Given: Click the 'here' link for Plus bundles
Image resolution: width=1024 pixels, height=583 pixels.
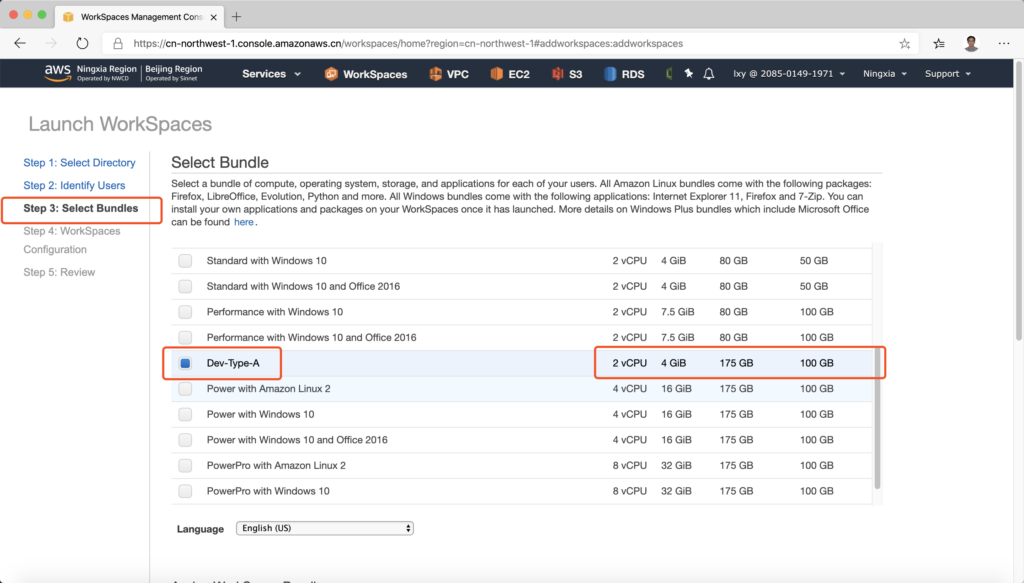Looking at the screenshot, I should click(244, 222).
